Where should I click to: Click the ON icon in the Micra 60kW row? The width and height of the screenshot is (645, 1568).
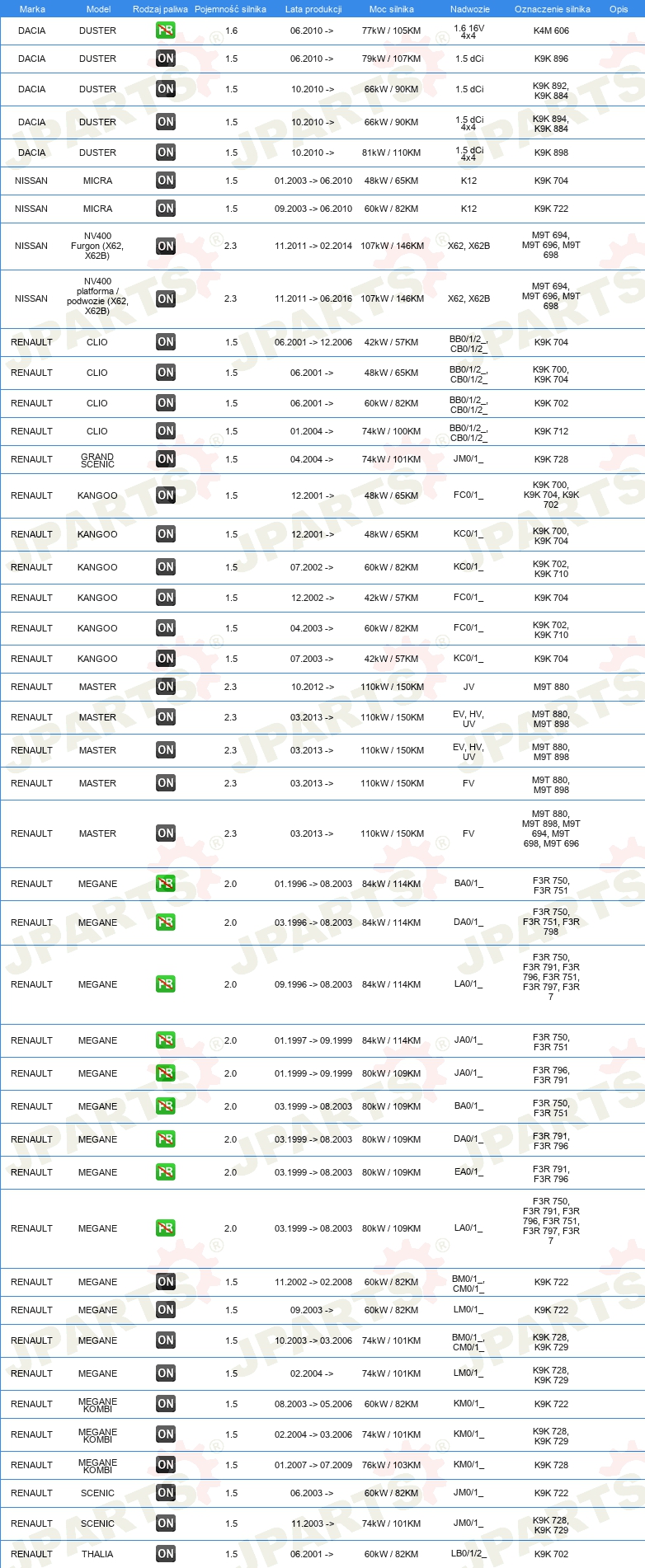click(166, 209)
